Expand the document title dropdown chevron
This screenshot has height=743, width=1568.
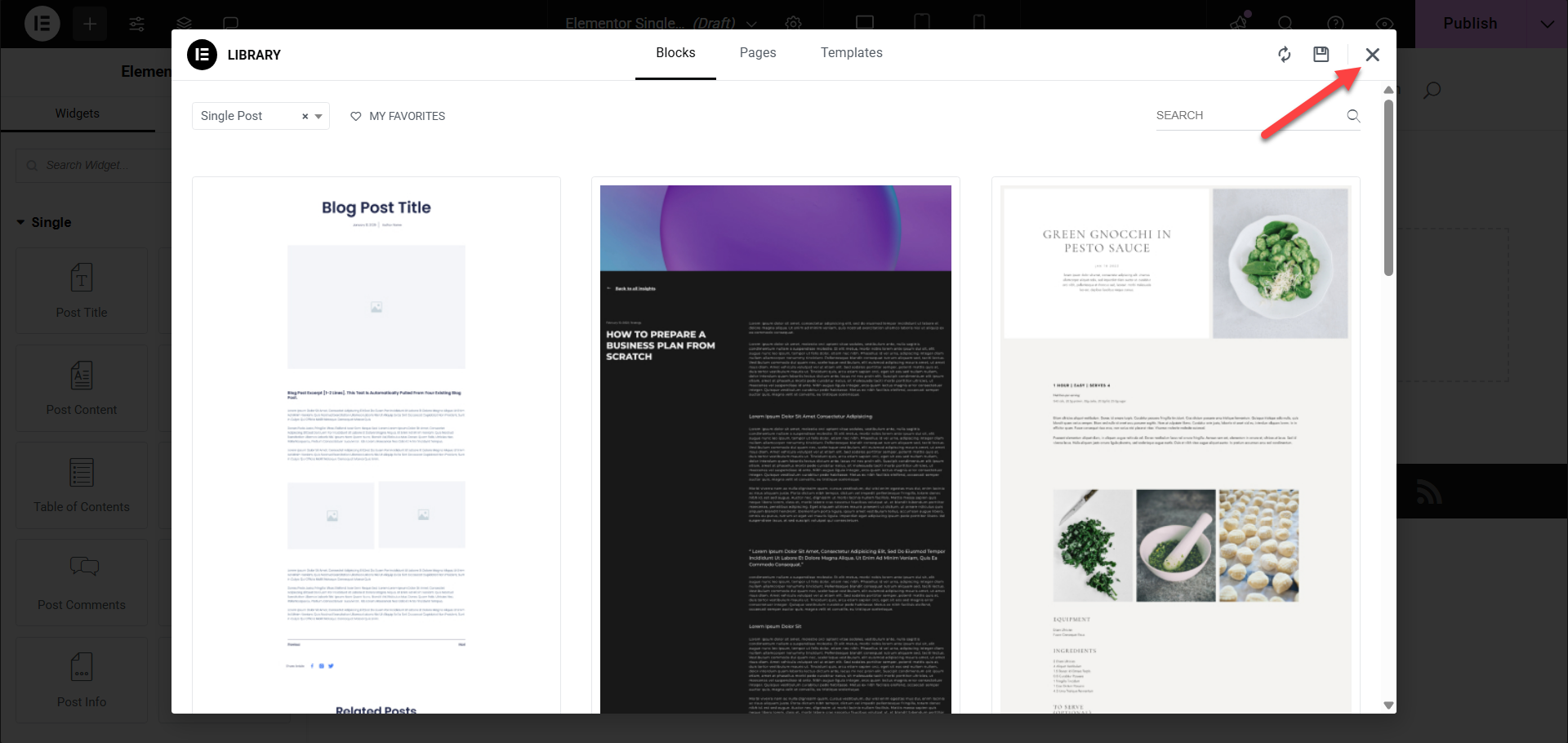pos(751,24)
